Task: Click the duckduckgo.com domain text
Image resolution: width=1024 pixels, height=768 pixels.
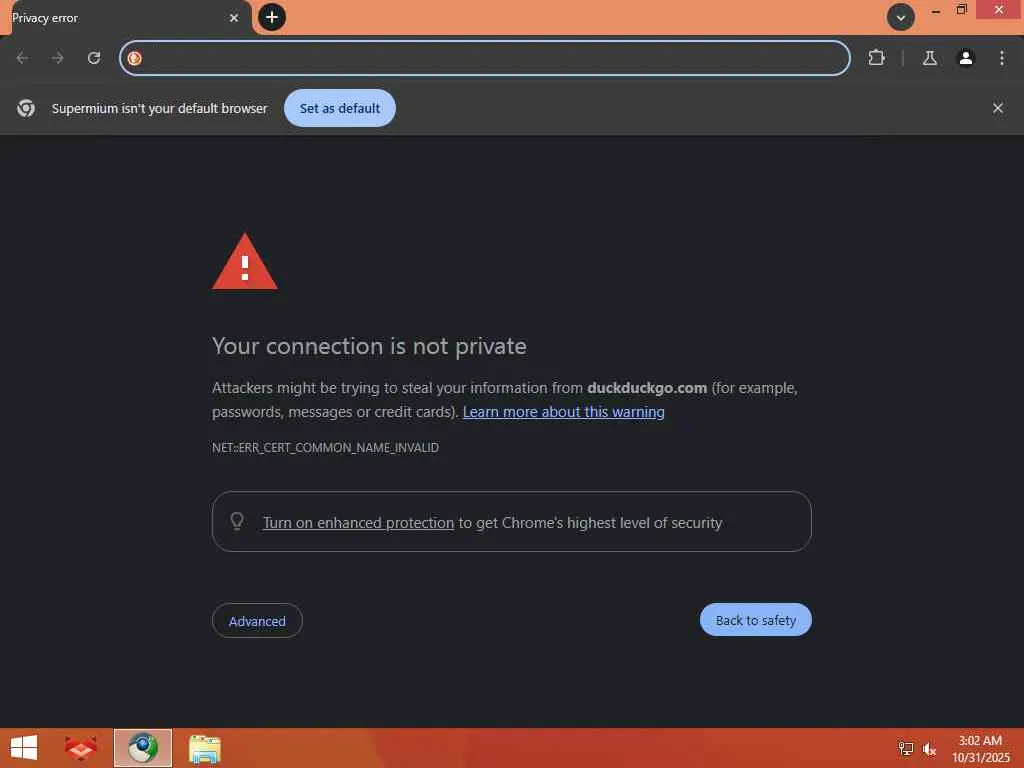Action: tap(647, 388)
